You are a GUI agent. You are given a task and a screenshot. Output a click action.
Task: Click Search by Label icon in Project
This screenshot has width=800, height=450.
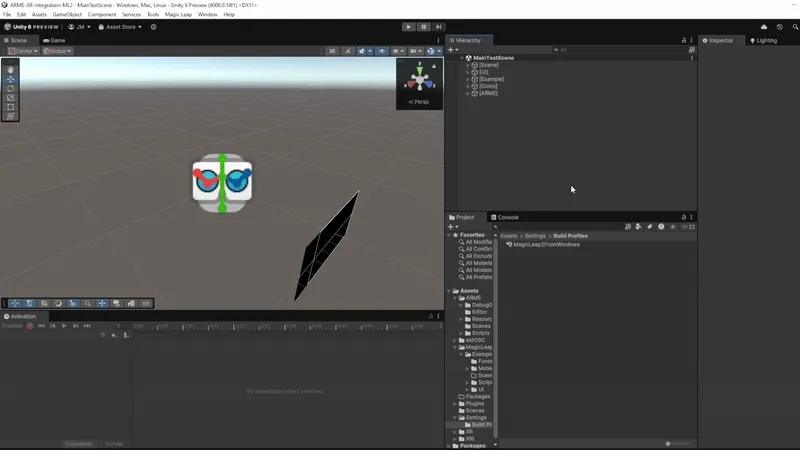[649, 227]
